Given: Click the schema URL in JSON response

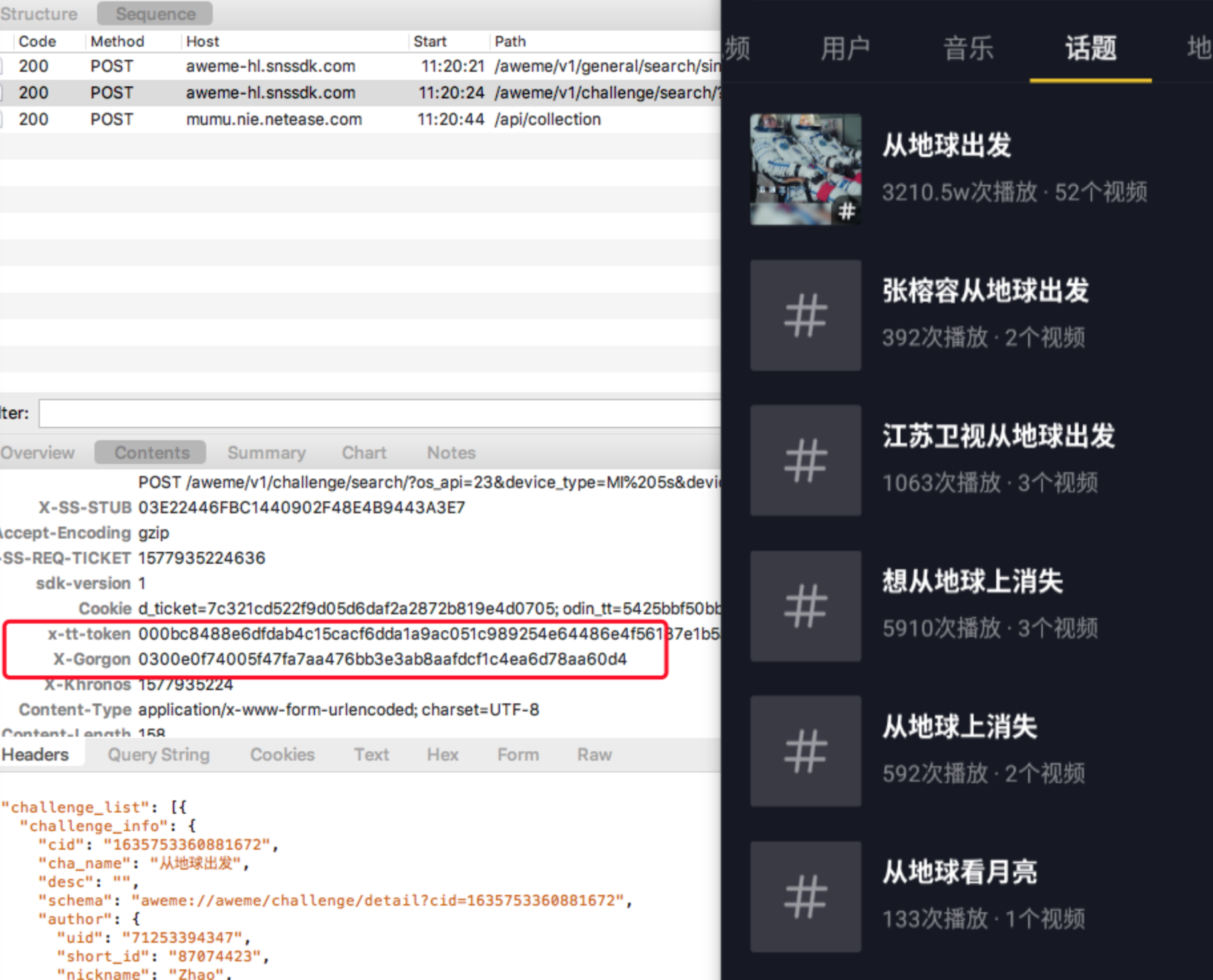Looking at the screenshot, I should click(x=378, y=900).
